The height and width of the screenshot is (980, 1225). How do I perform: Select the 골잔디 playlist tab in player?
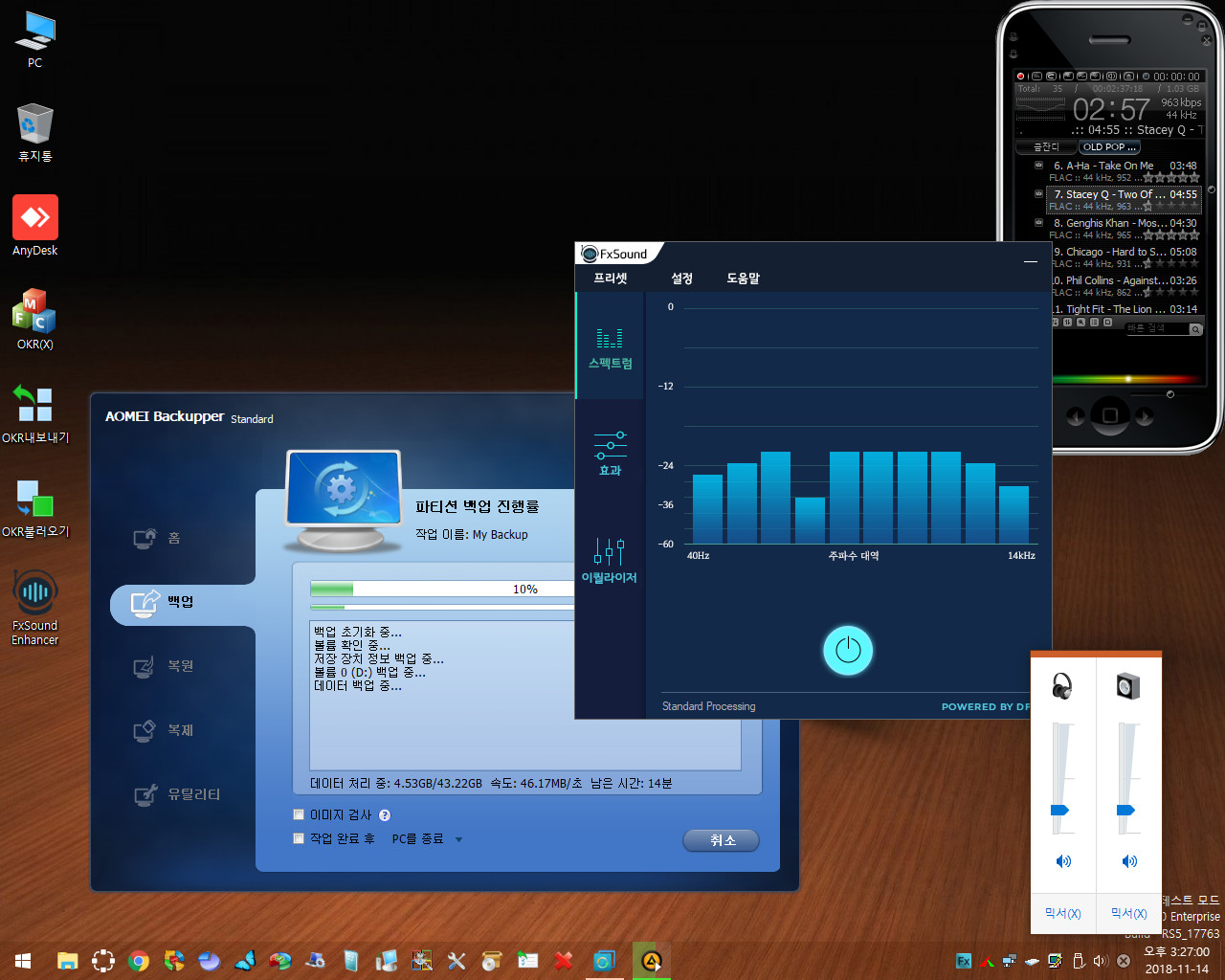[1046, 147]
